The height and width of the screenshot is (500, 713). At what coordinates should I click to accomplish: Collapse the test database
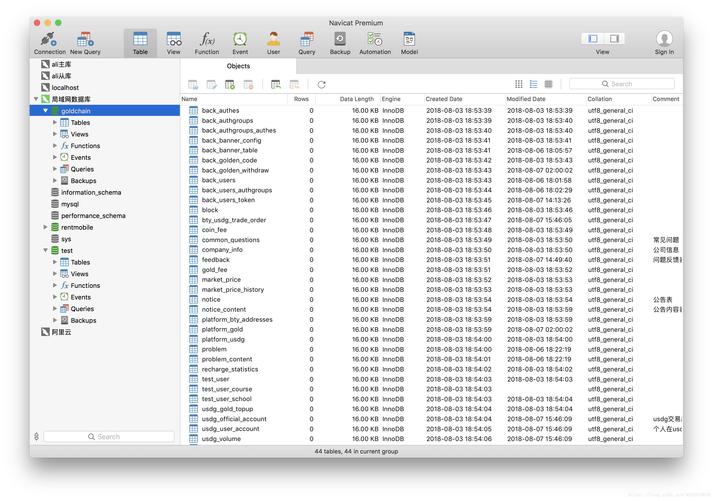(x=45, y=250)
